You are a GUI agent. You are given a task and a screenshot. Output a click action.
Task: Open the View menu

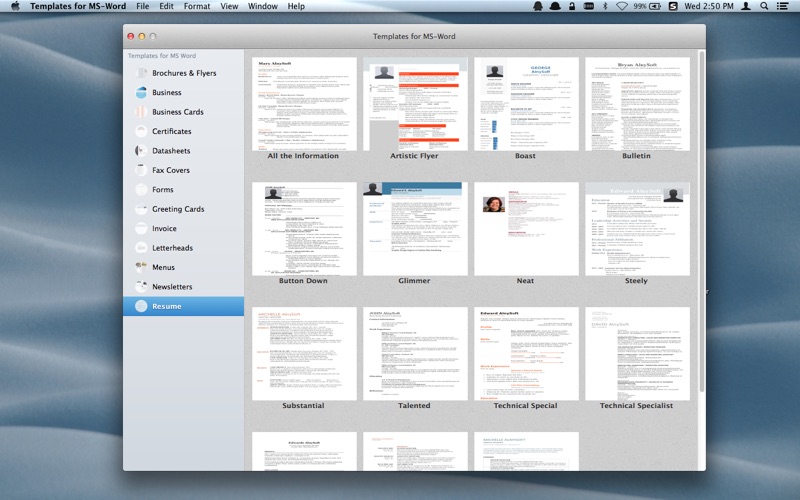[x=229, y=6]
